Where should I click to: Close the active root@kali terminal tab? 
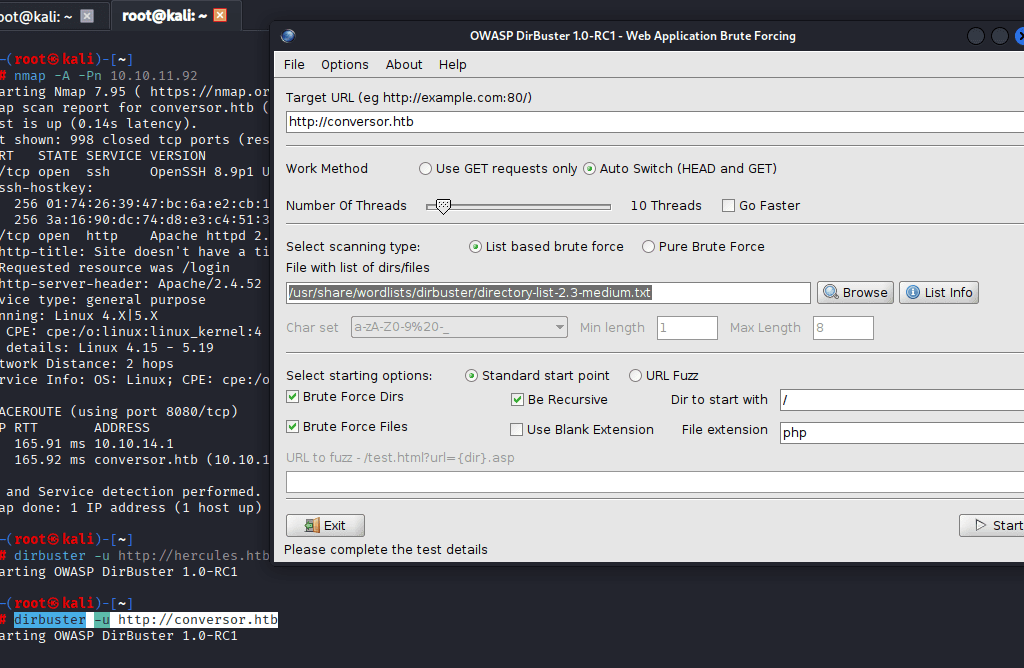(220, 15)
